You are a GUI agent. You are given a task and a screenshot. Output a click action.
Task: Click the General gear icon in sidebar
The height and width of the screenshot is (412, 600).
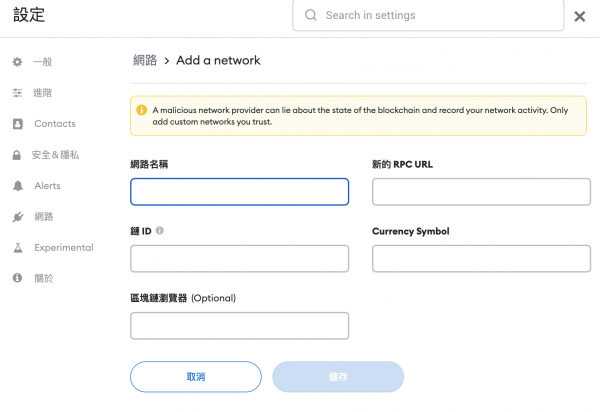(17, 62)
